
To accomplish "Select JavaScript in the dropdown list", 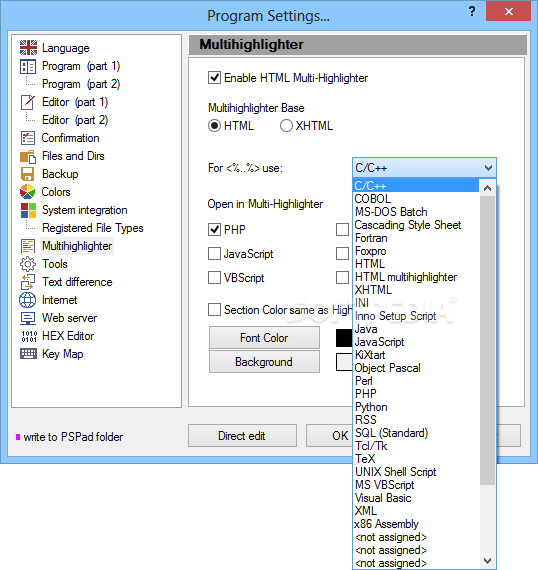I will coord(416,342).
